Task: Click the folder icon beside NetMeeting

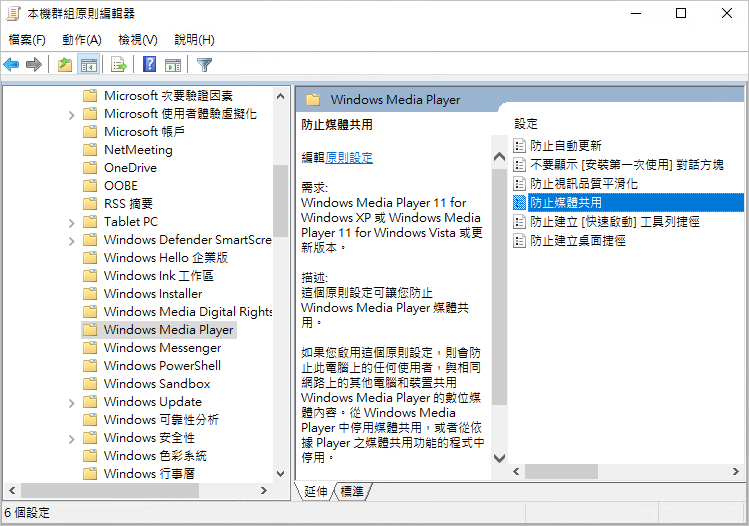Action: (90, 150)
